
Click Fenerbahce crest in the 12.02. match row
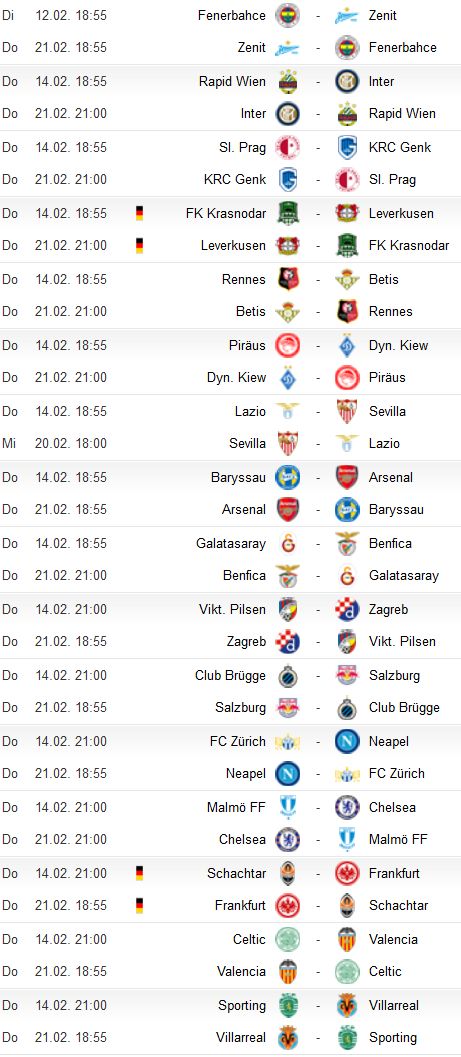pos(288,15)
